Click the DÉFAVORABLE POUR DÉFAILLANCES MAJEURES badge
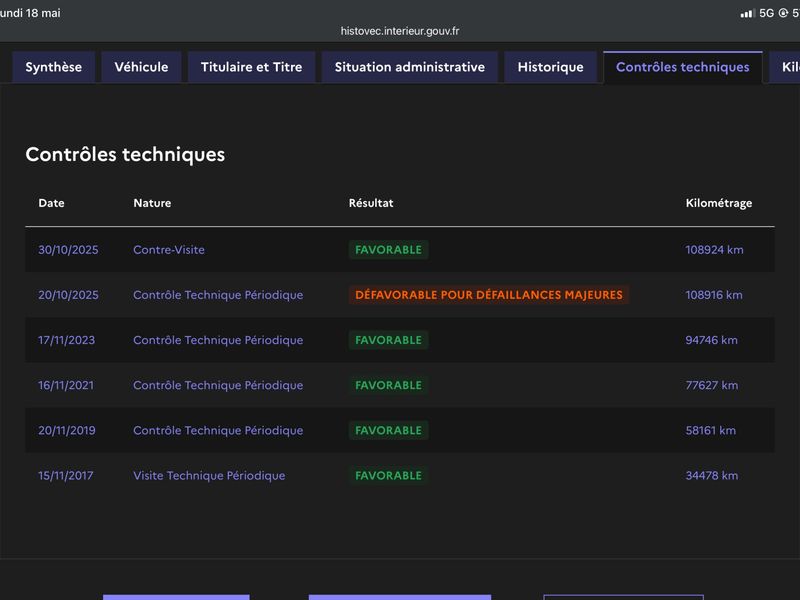 tap(489, 295)
